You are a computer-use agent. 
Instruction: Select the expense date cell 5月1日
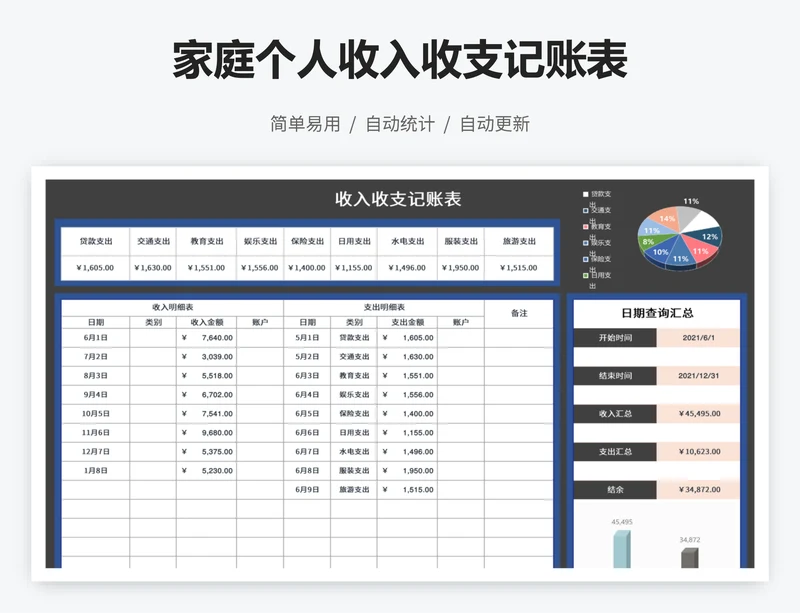[x=307, y=338]
